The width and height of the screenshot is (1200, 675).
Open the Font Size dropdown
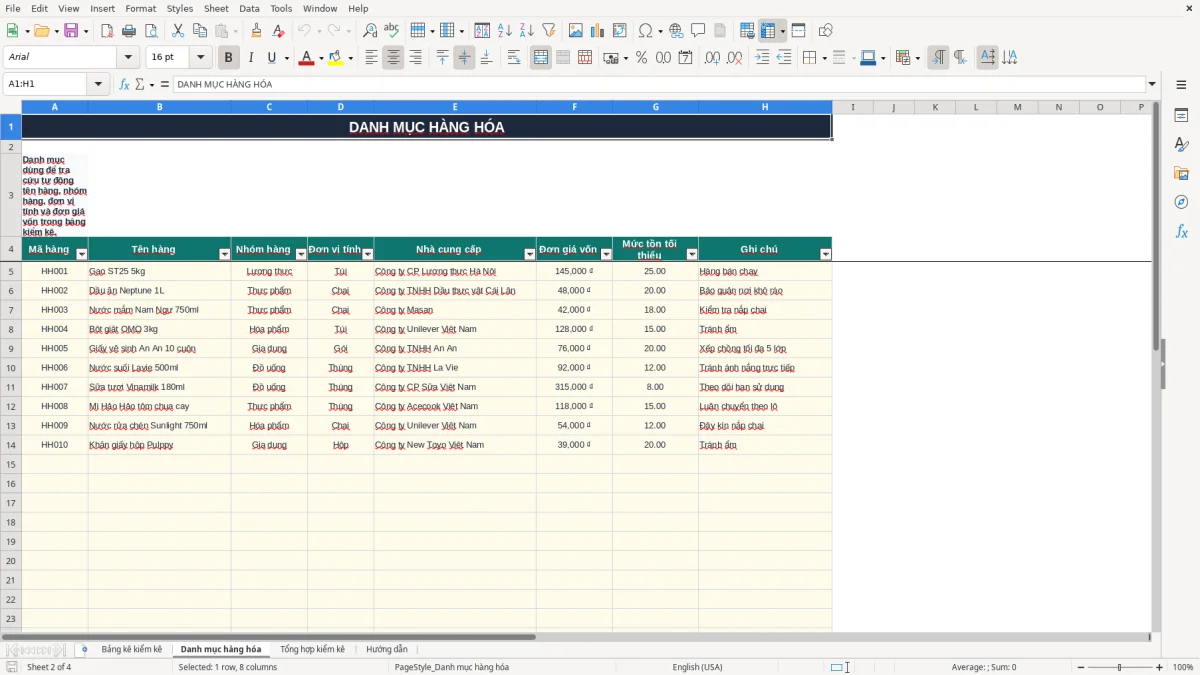201,58
